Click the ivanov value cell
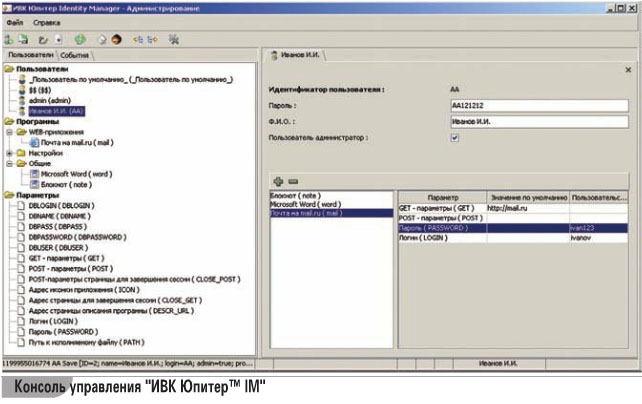 click(x=599, y=238)
